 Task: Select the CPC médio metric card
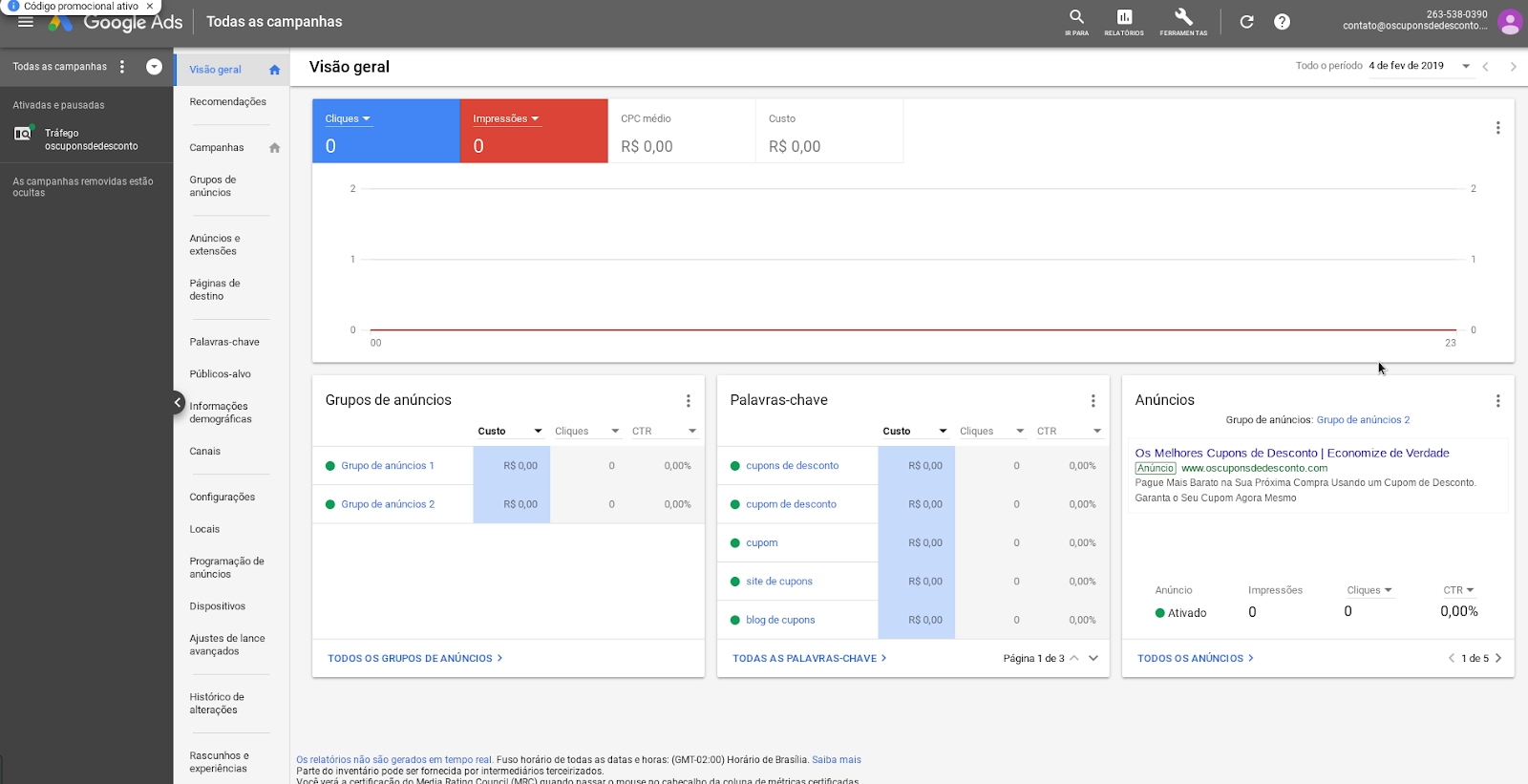tap(682, 131)
